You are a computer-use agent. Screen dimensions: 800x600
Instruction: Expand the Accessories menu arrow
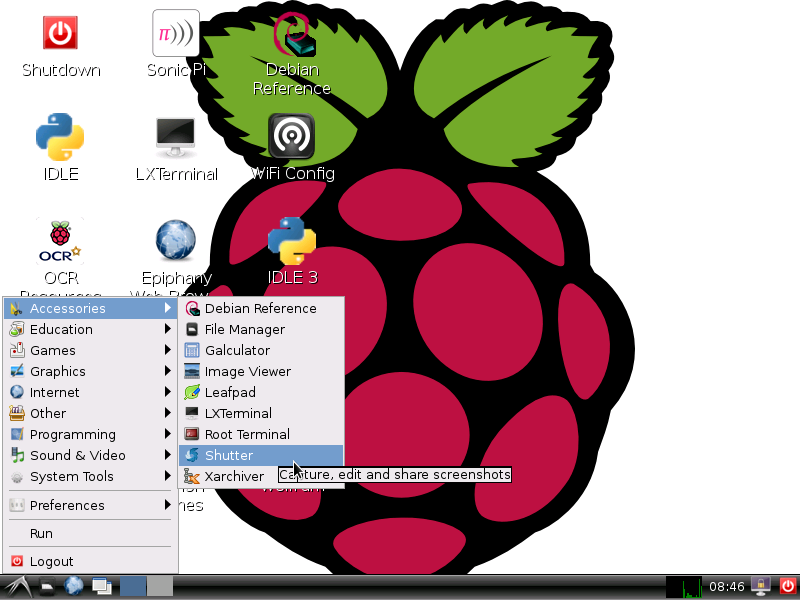tap(167, 308)
